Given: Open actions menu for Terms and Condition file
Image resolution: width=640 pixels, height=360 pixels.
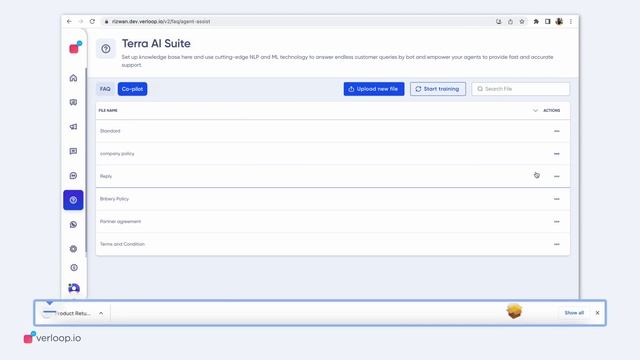Looking at the screenshot, I should [557, 244].
